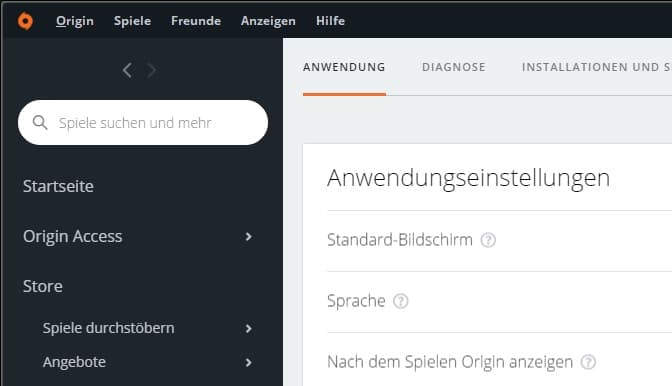Open the Store section
Image resolution: width=672 pixels, height=386 pixels.
point(43,286)
